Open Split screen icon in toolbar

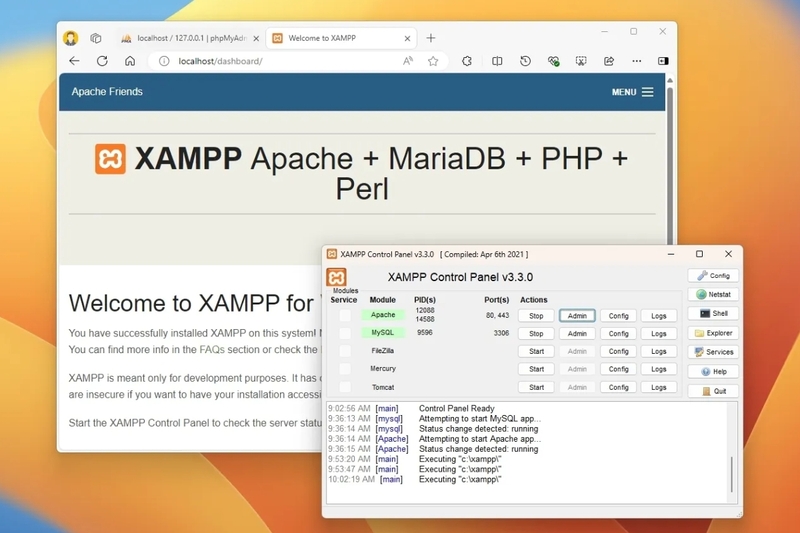click(x=497, y=61)
